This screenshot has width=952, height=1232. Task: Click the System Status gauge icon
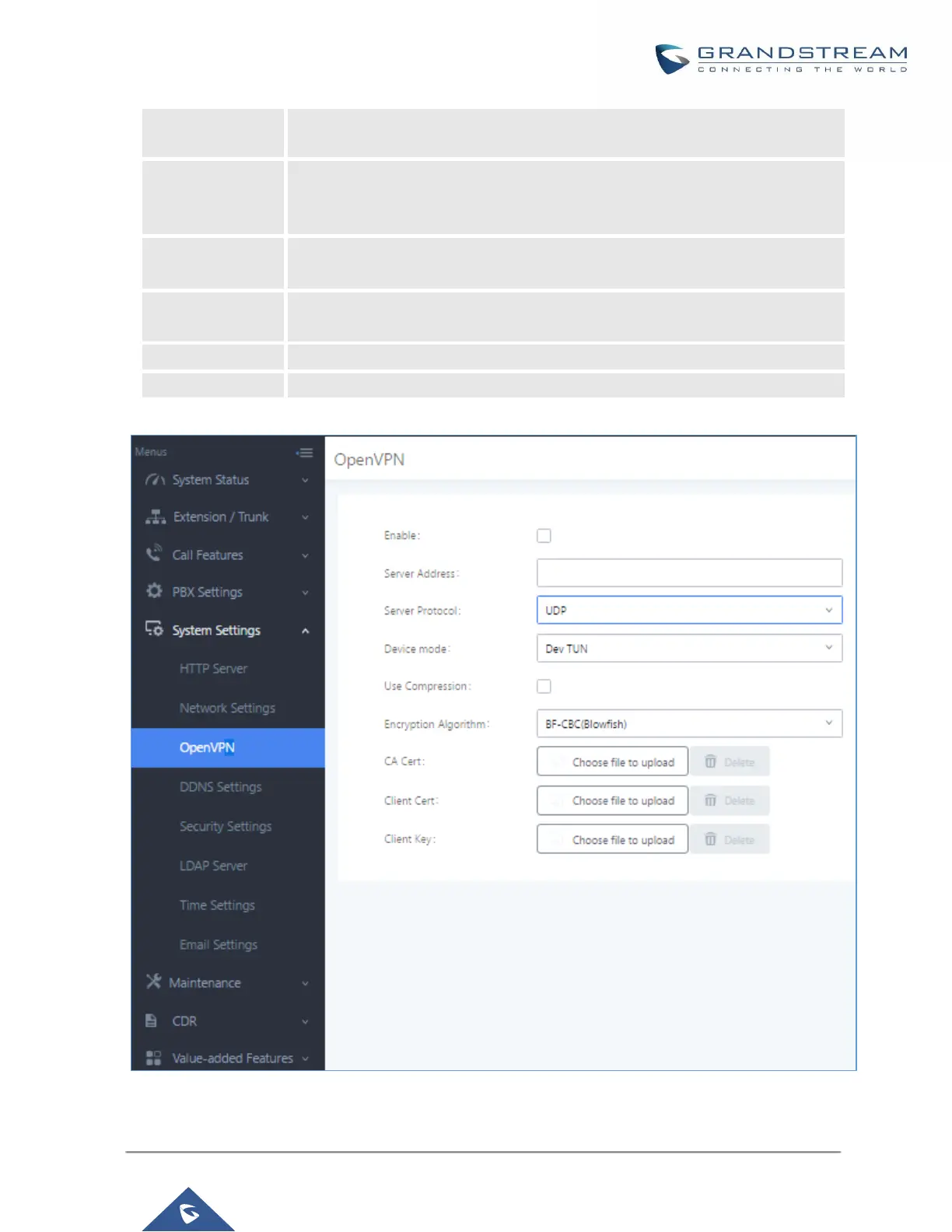click(x=155, y=480)
